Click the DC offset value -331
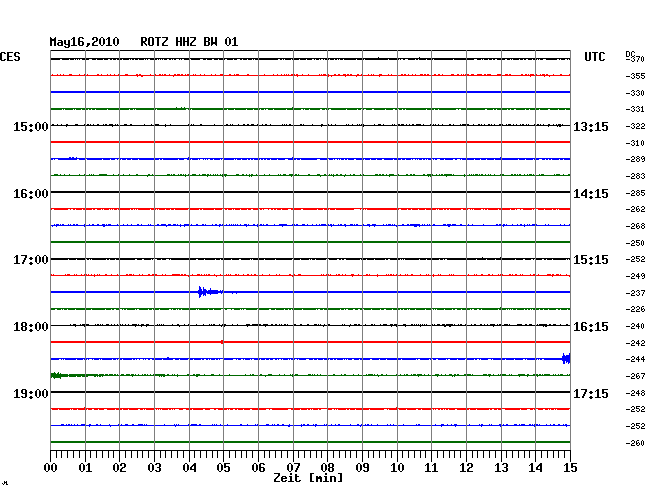The height and width of the screenshot is (494, 650). pos(635,109)
